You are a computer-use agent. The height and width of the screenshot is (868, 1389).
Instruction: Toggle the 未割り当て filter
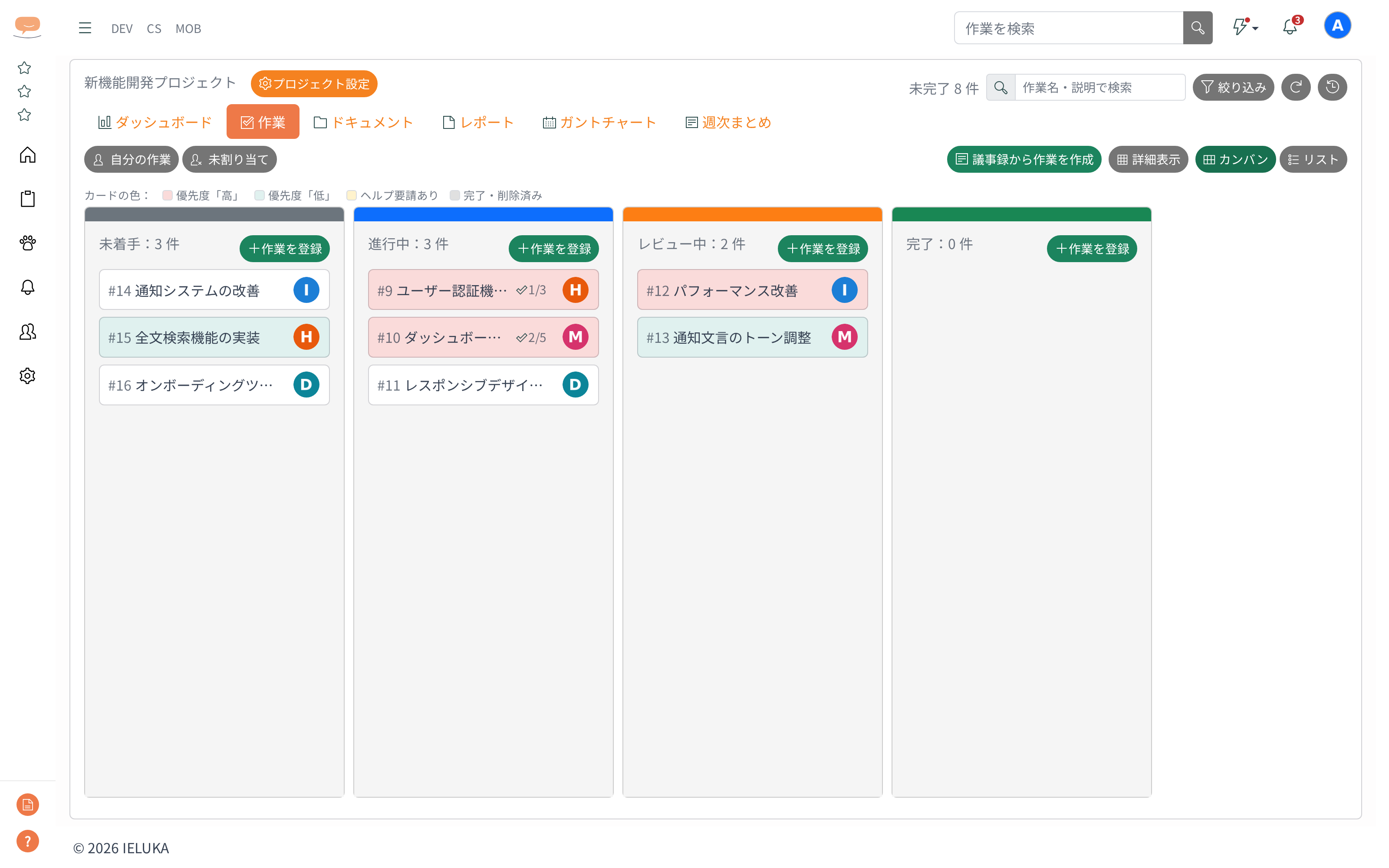point(230,160)
